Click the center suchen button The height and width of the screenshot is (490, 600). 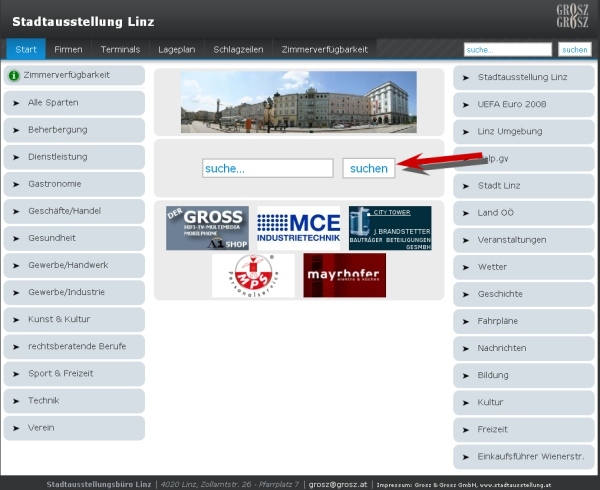pyautogui.click(x=368, y=168)
